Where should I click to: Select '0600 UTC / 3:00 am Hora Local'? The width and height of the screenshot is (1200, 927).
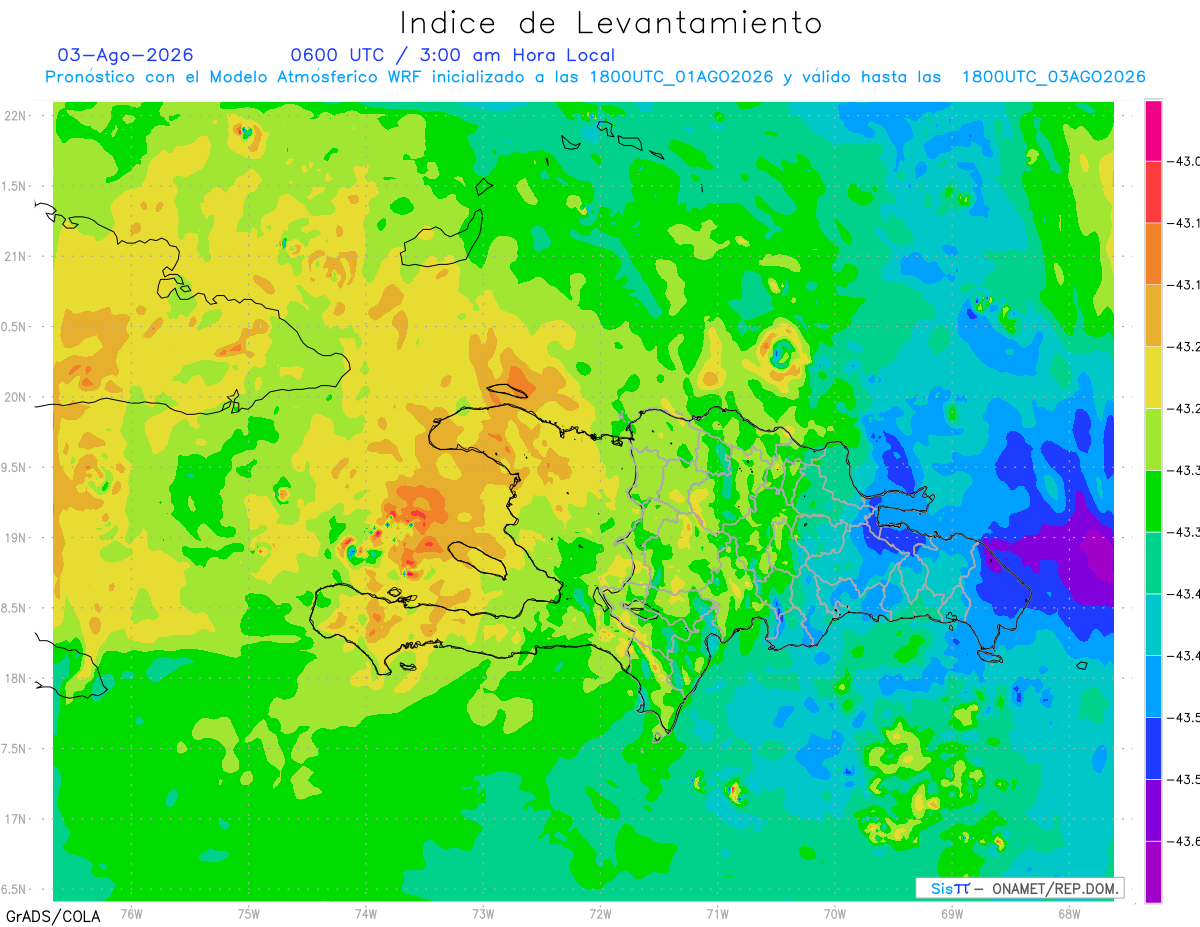point(453,55)
